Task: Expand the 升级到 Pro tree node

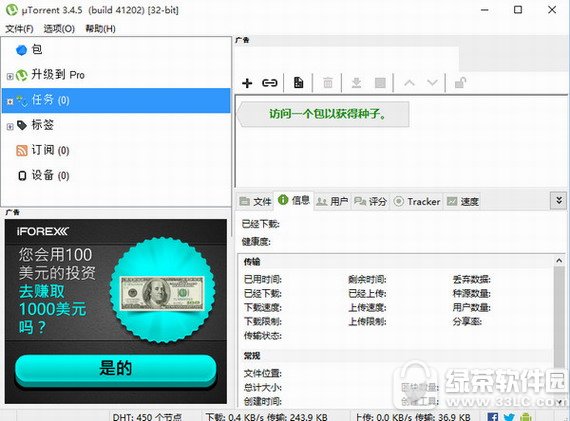Action: (10, 76)
